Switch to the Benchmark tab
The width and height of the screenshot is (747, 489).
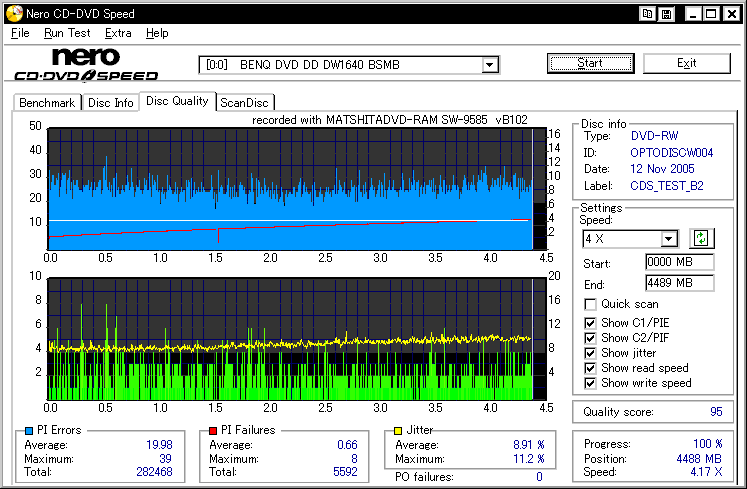[x=47, y=102]
